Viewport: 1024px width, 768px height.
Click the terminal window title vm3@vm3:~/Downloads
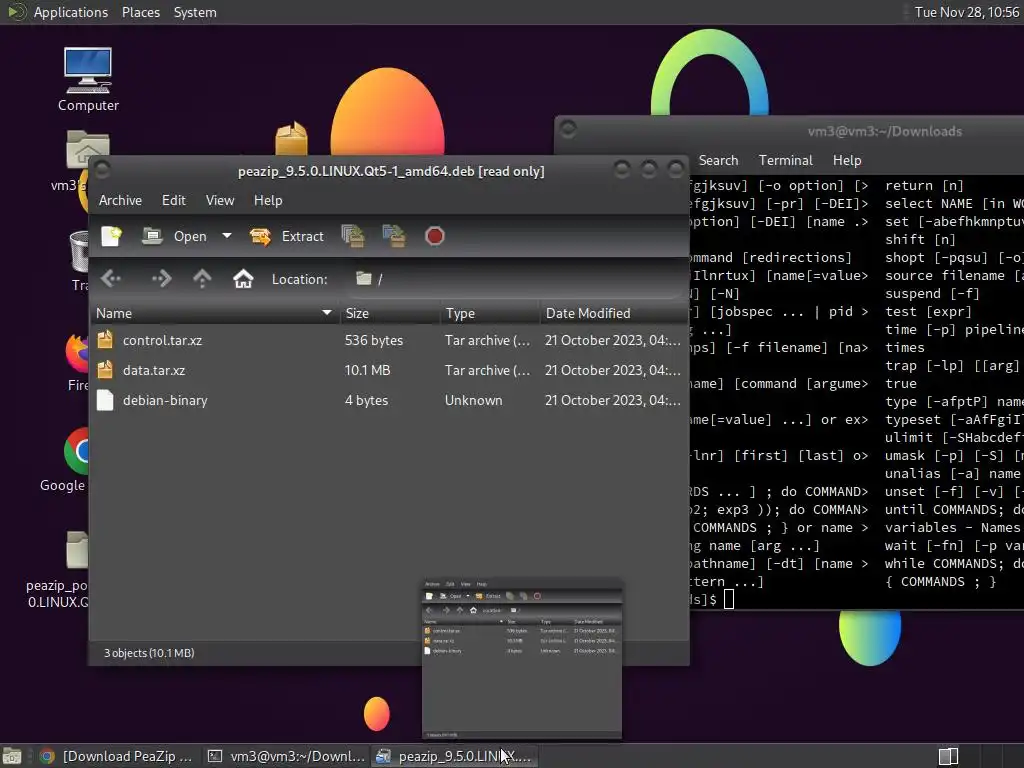click(884, 132)
